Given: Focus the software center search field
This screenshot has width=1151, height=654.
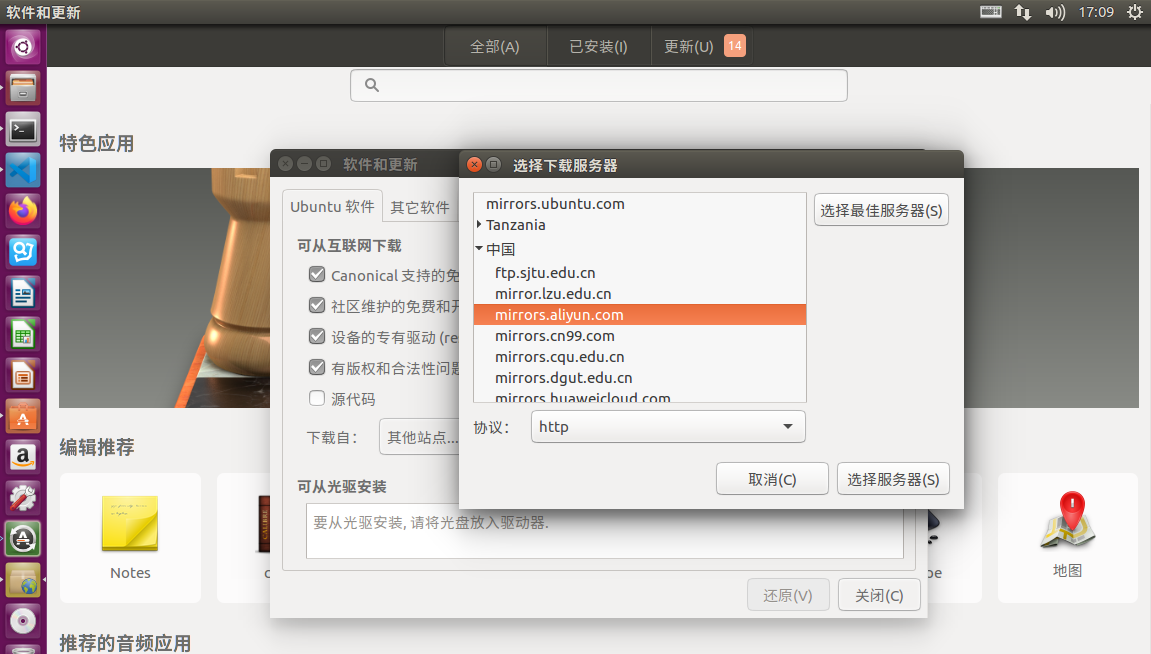Looking at the screenshot, I should 599,85.
